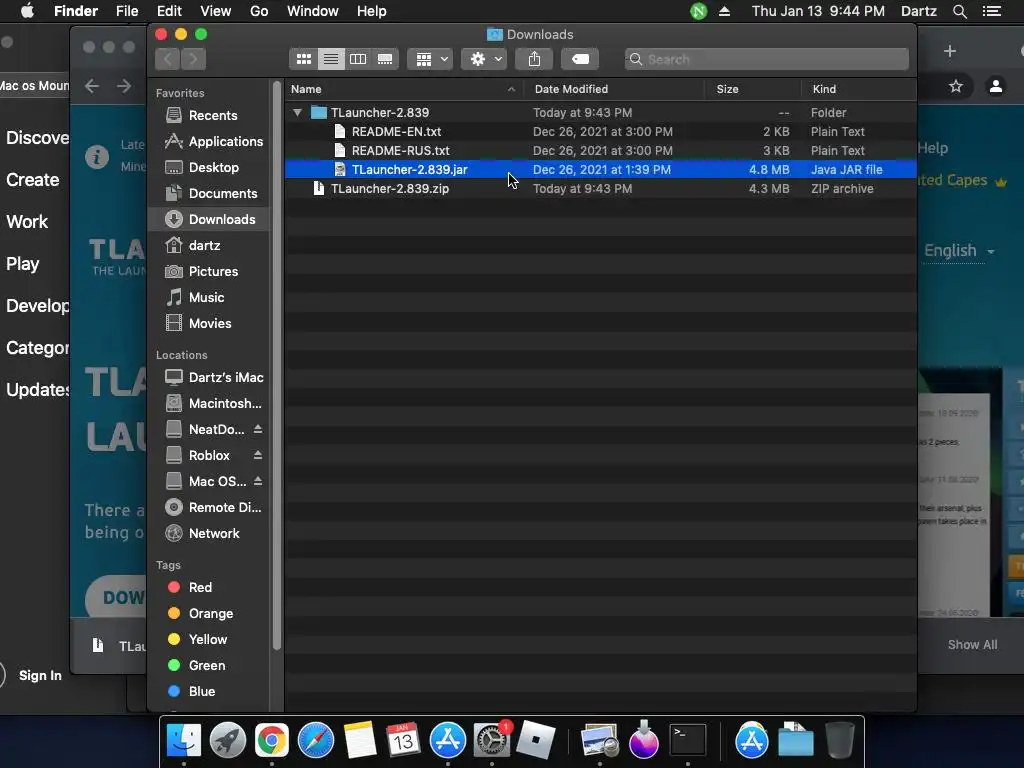The image size is (1024, 768).
Task: Open Pictures in the sidebar
Action: tap(209, 272)
